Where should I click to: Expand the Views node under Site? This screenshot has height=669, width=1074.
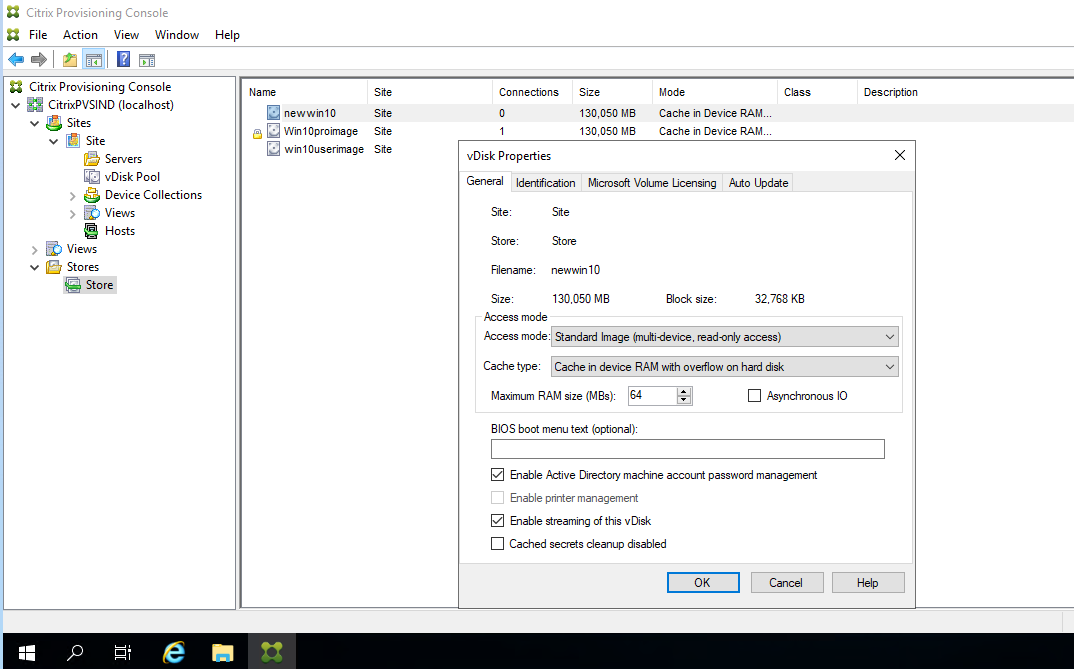click(x=73, y=214)
